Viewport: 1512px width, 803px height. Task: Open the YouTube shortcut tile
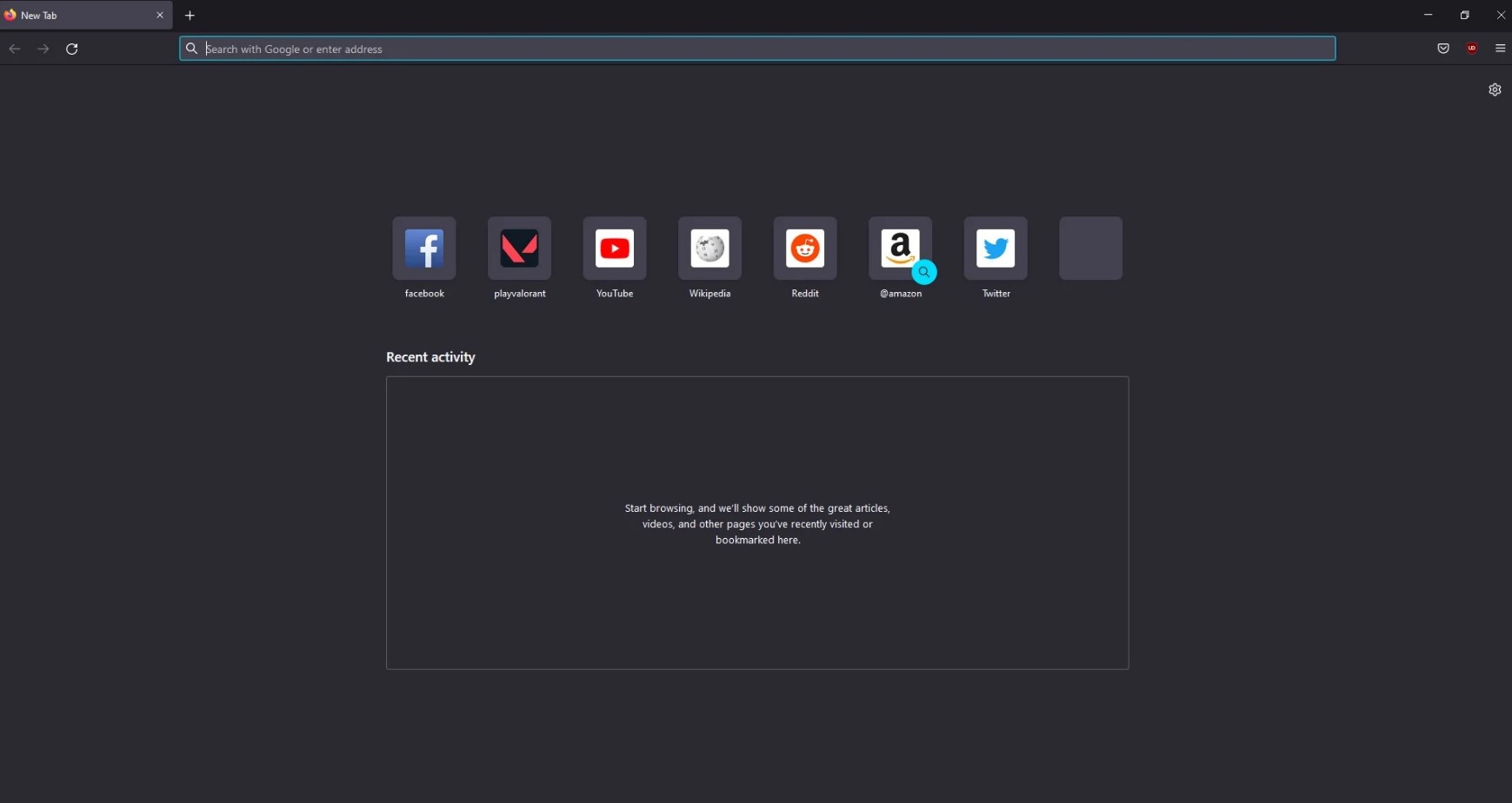click(x=615, y=249)
